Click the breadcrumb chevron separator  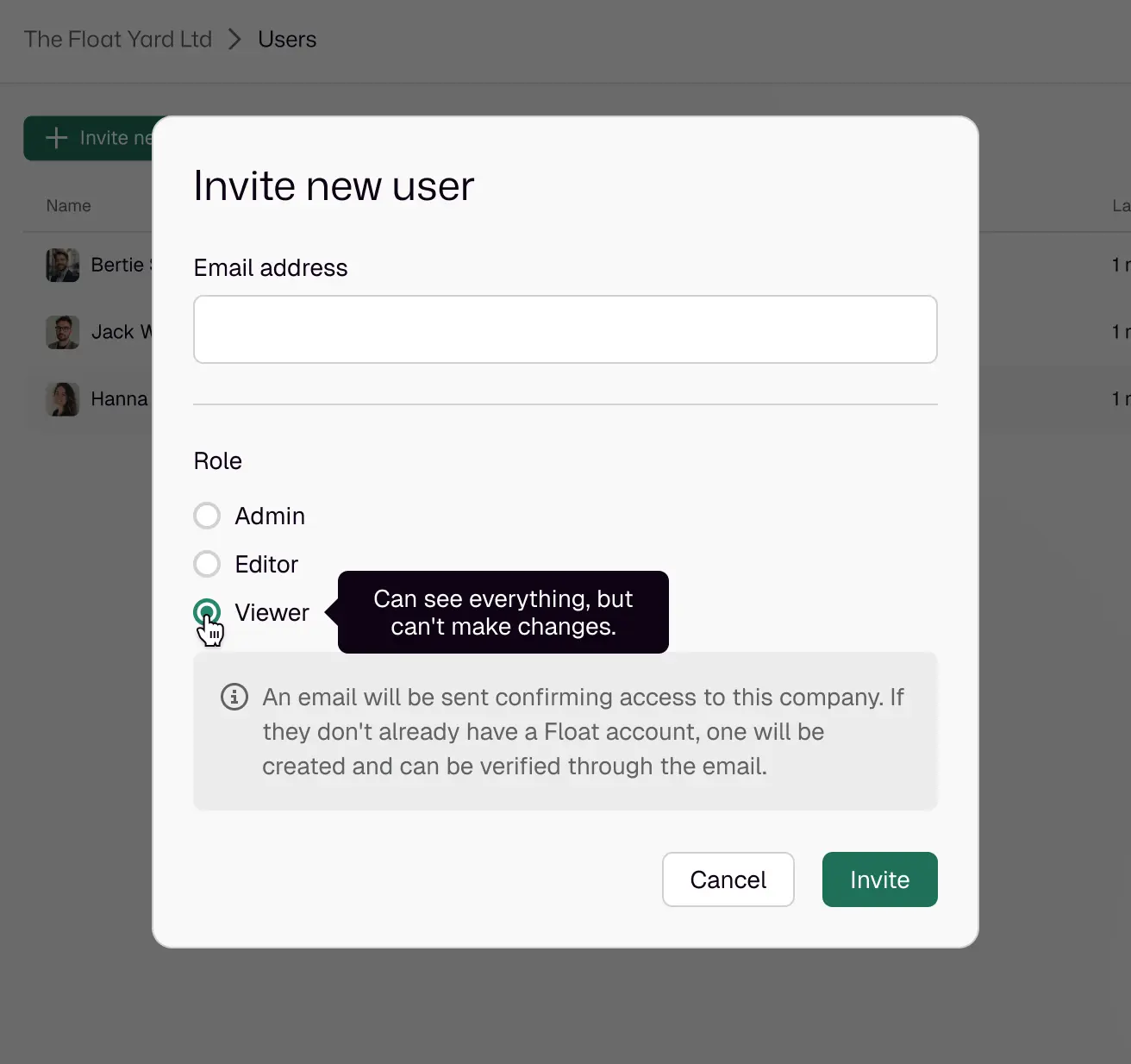coord(234,40)
